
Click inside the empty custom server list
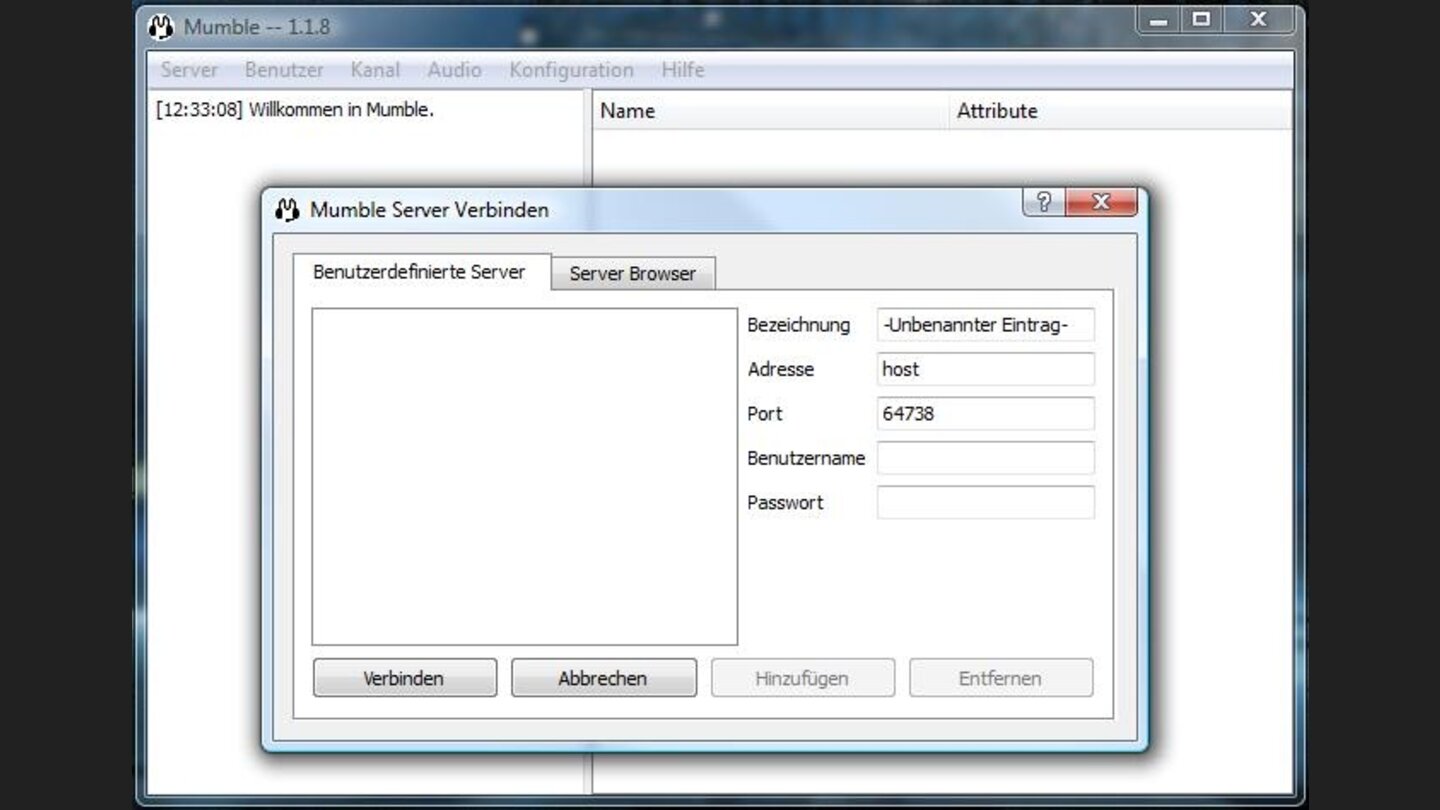point(525,477)
